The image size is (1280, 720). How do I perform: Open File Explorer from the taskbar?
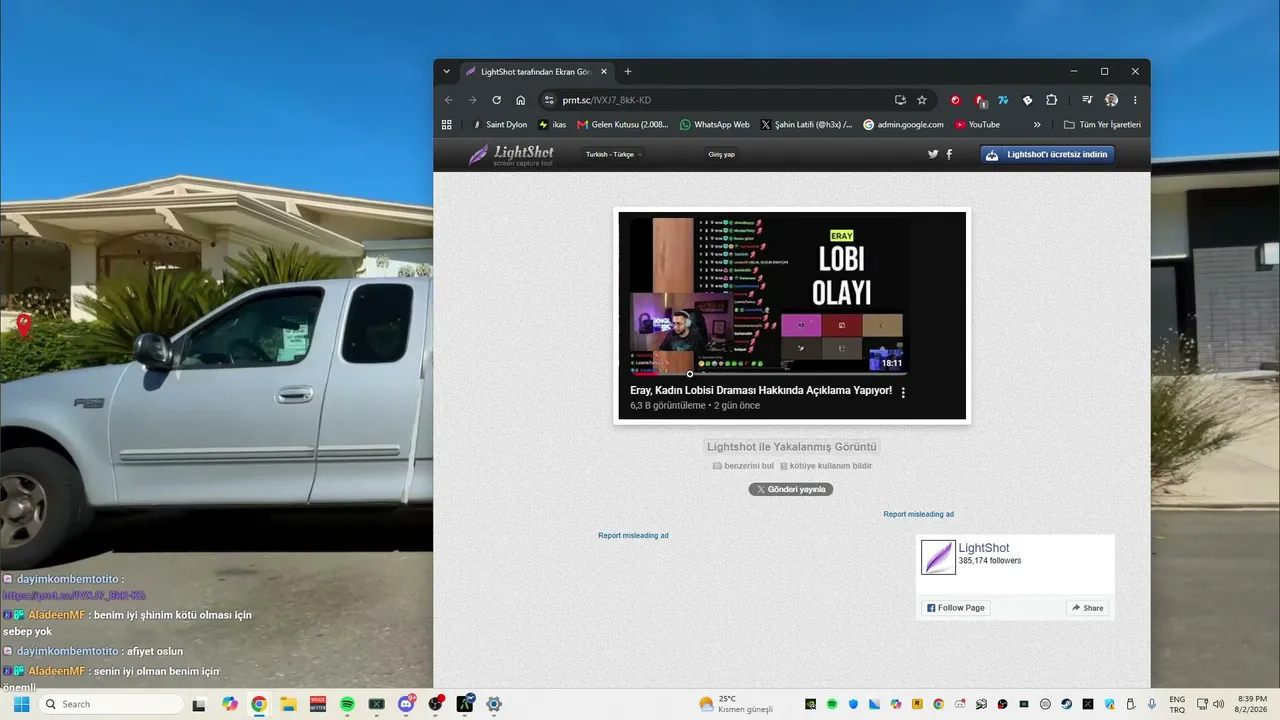click(288, 704)
